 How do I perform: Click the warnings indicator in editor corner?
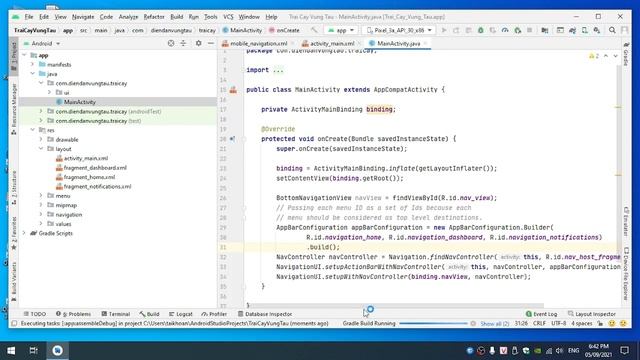[x=594, y=56]
